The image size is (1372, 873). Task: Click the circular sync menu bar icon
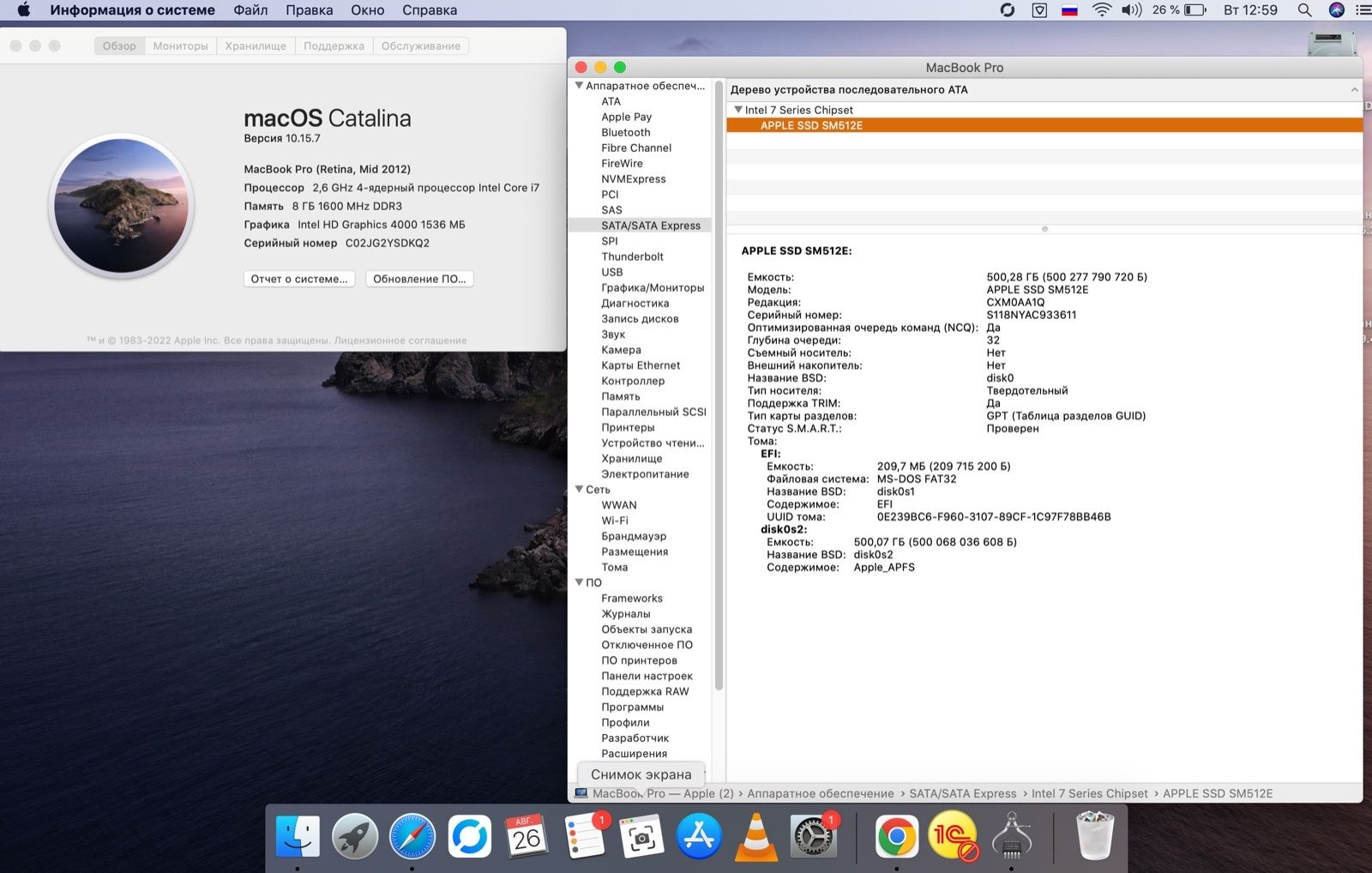click(x=1008, y=10)
